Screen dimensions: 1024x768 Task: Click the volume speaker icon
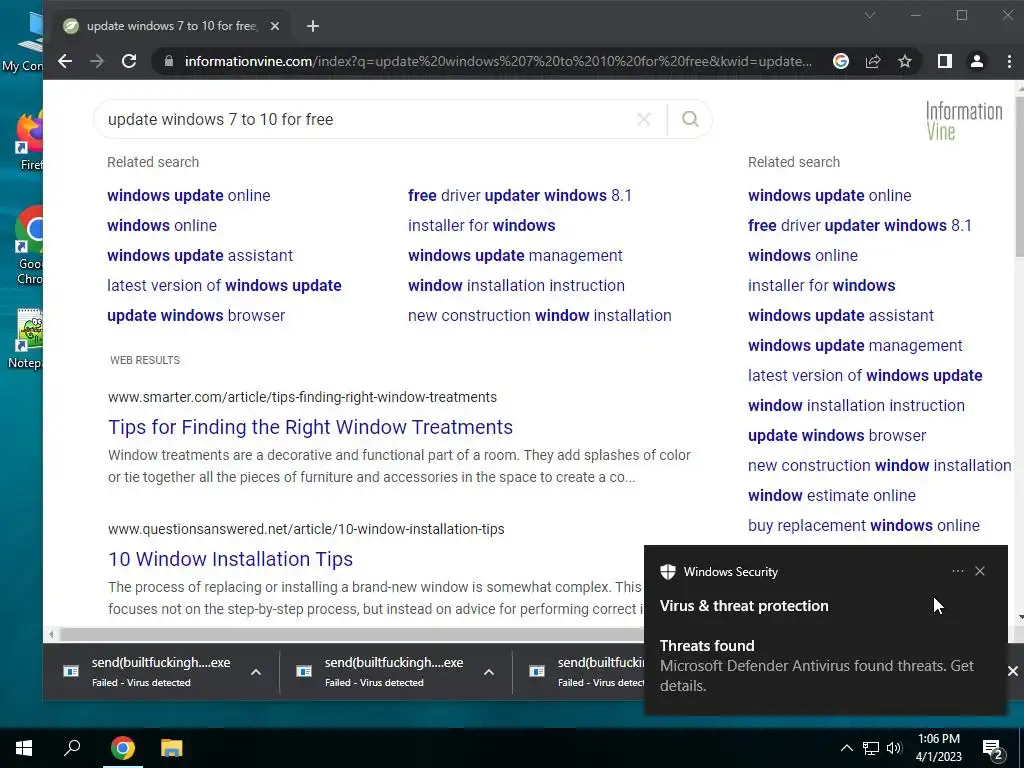[x=894, y=748]
